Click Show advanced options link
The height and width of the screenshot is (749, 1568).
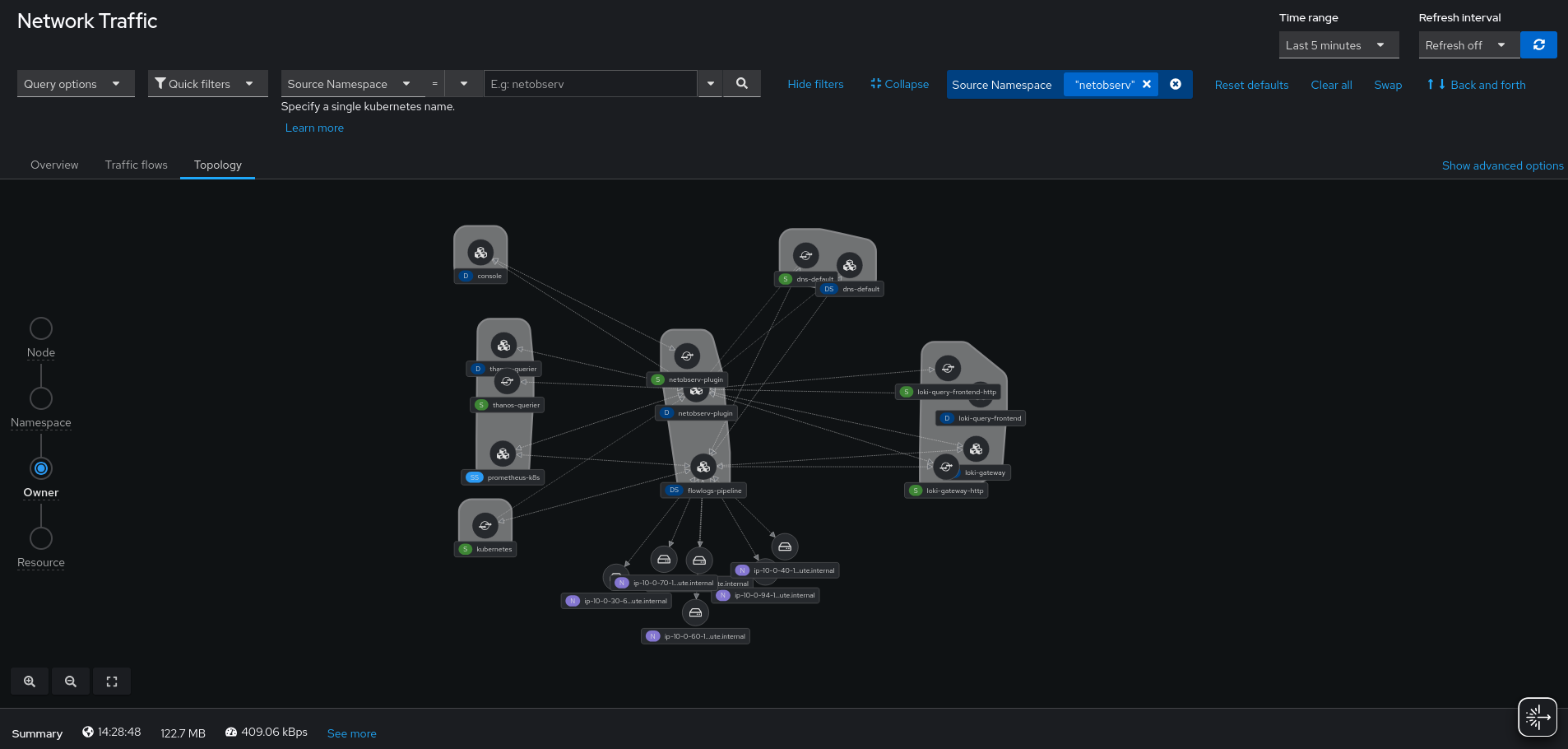click(x=1502, y=165)
